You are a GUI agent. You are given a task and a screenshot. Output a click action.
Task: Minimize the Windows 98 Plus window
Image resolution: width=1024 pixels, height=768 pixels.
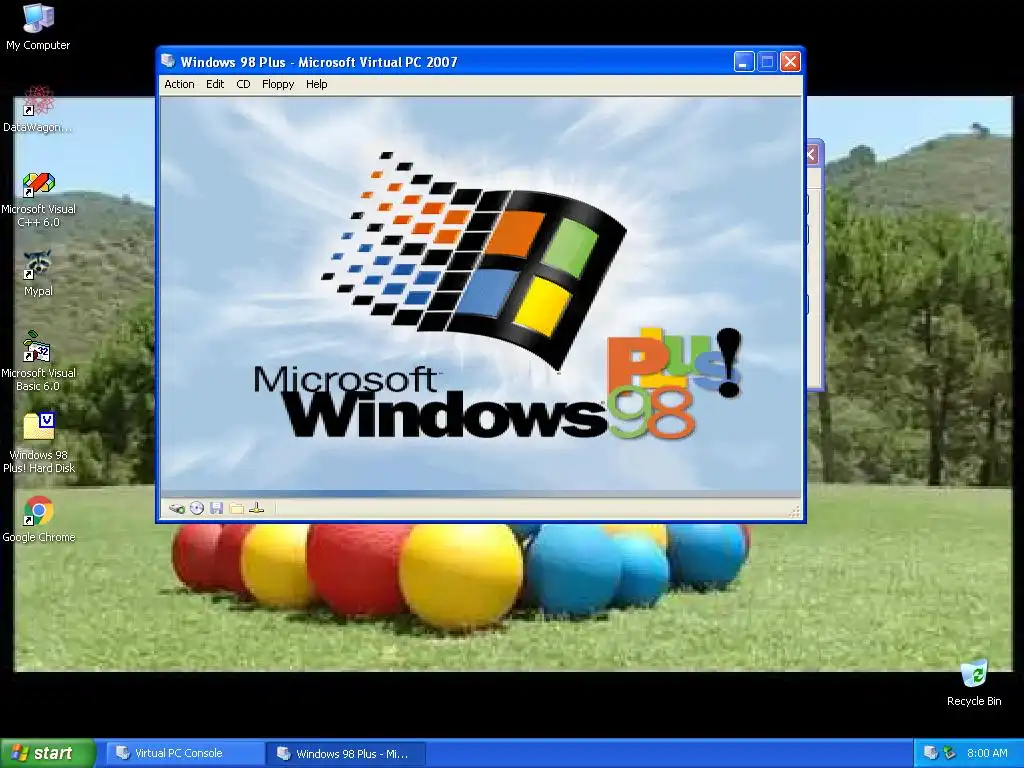click(x=744, y=62)
